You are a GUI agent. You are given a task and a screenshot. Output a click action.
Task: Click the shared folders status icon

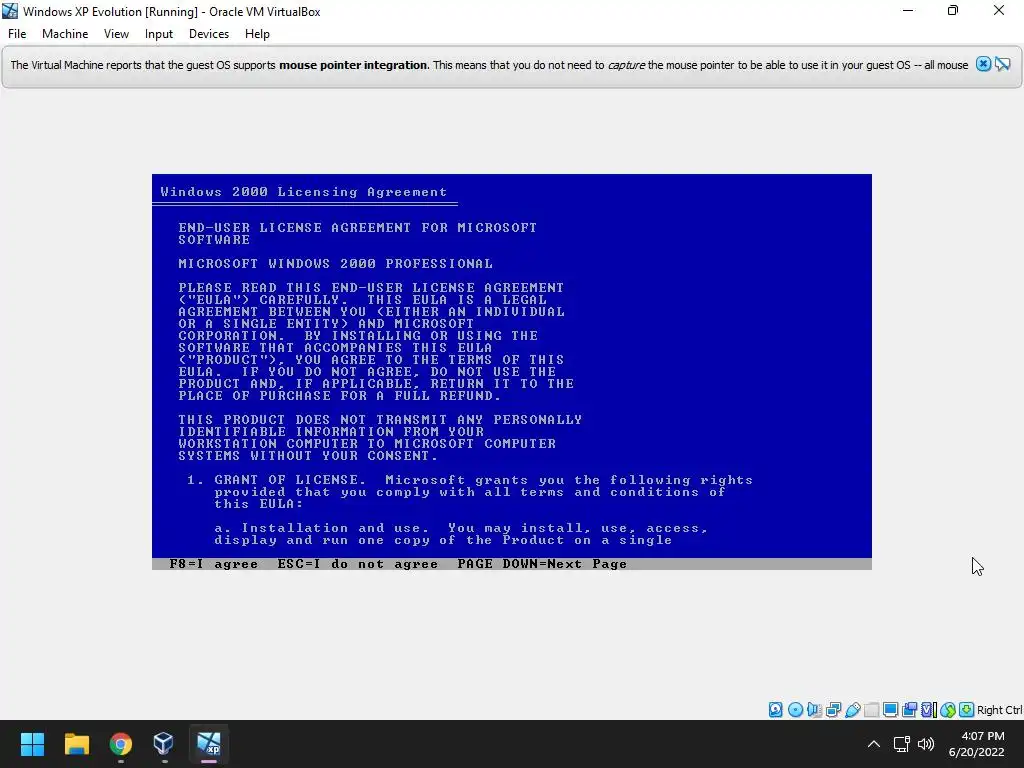tap(871, 710)
